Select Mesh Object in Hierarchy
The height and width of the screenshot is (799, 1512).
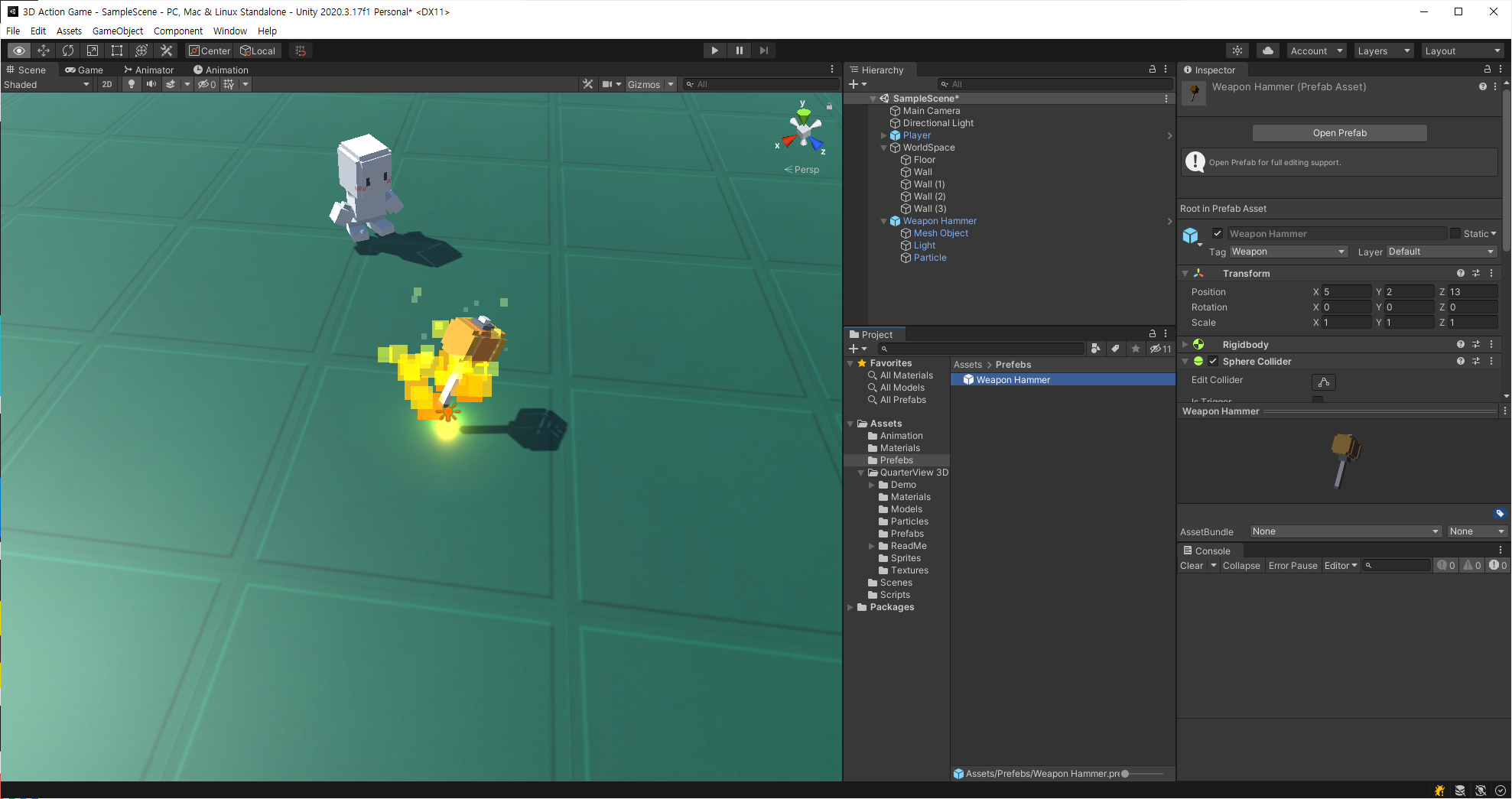pos(941,233)
